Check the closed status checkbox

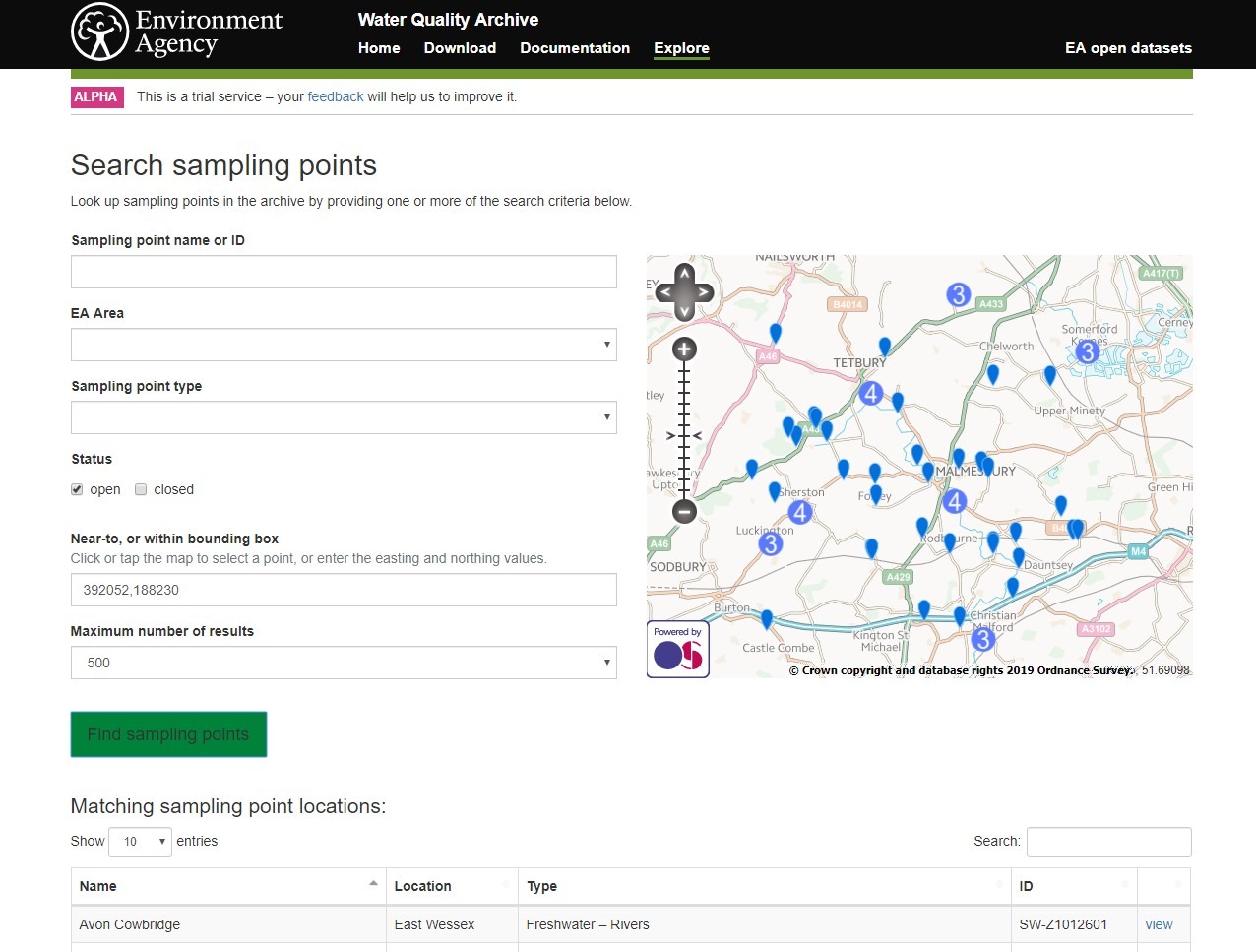[141, 489]
